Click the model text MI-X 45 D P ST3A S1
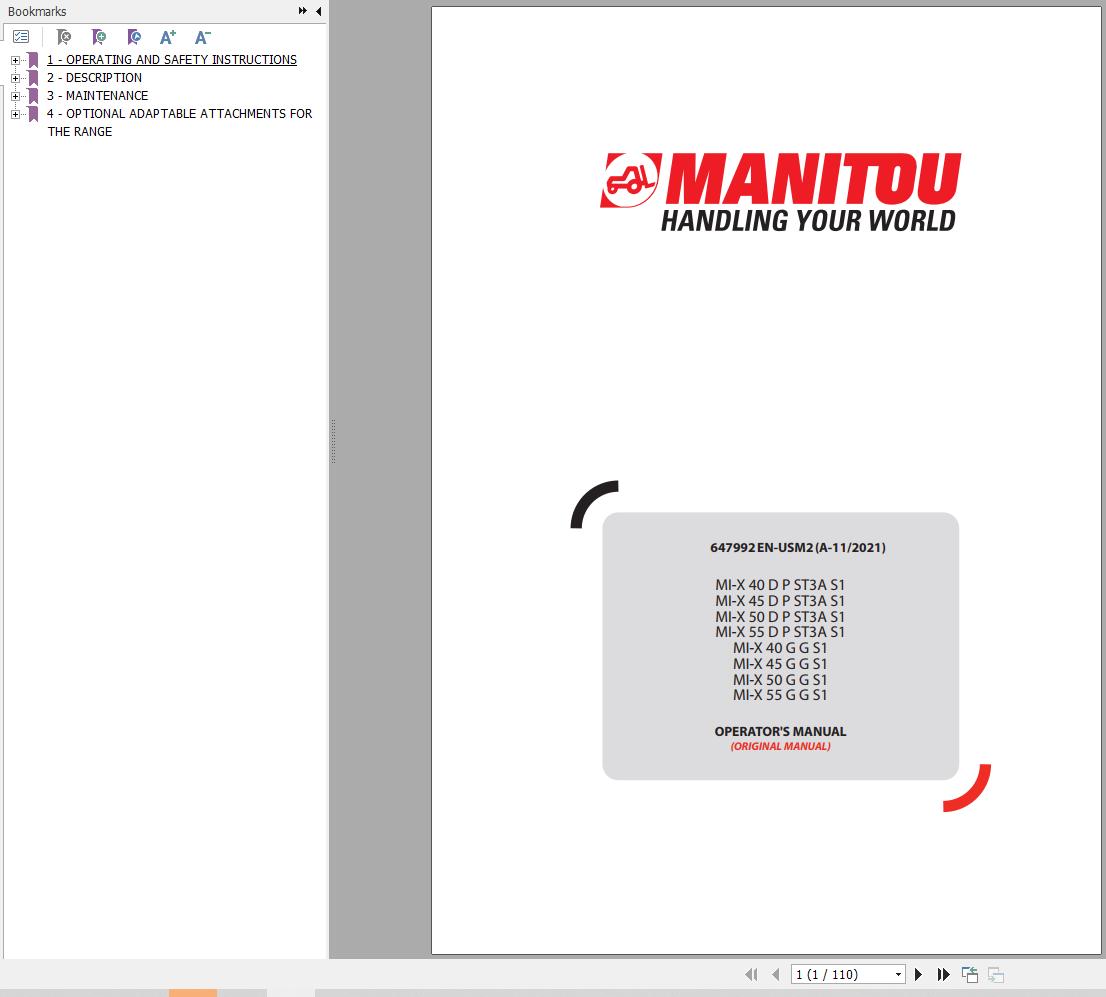The image size is (1106, 997). [779, 601]
